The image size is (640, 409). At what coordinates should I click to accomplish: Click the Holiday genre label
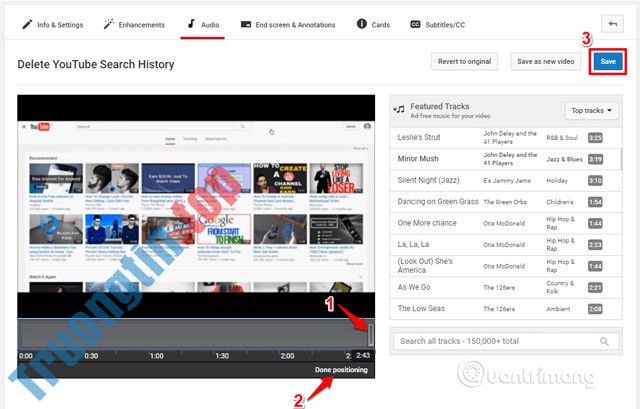[557, 180]
